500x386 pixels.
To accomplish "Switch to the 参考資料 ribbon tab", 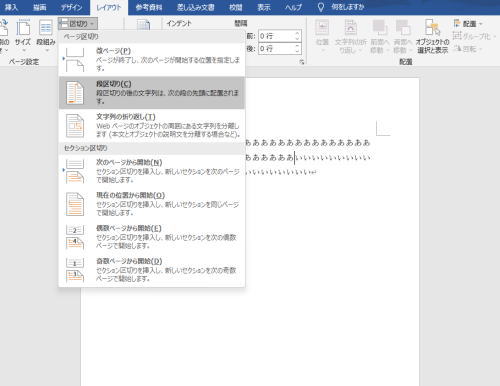I will click(149, 7).
